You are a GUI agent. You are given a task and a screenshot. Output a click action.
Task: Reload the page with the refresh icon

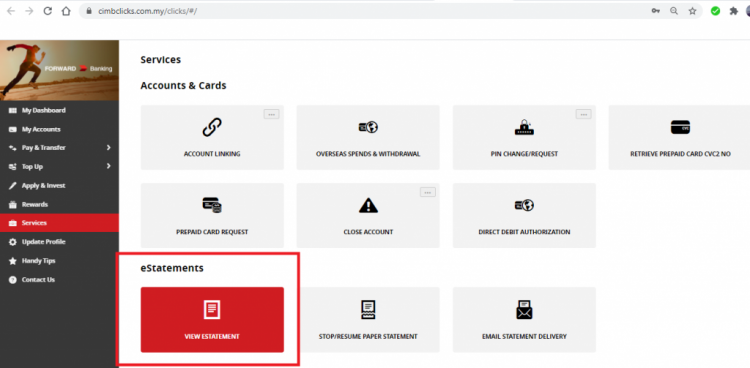(47, 11)
